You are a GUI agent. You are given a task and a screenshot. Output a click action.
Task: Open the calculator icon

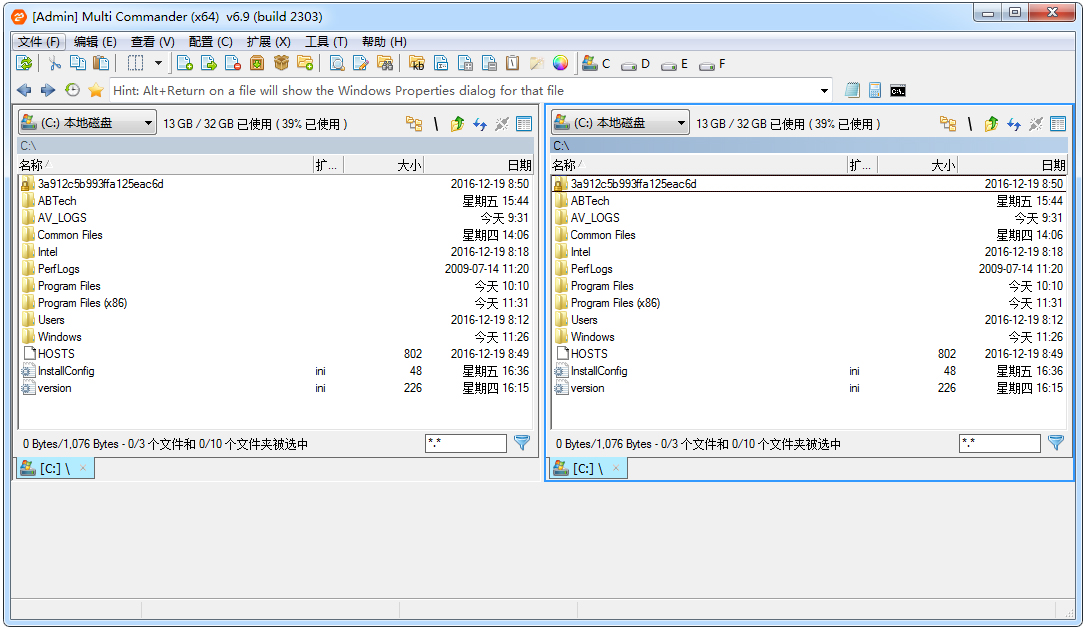[x=875, y=90]
